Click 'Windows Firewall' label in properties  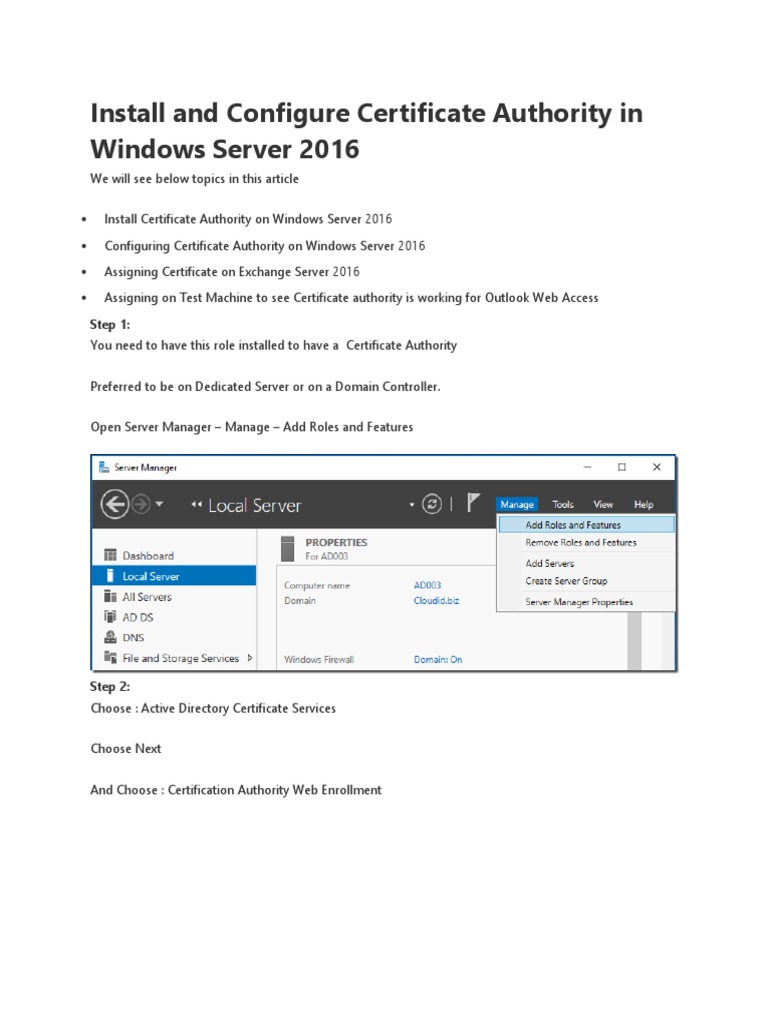319,660
